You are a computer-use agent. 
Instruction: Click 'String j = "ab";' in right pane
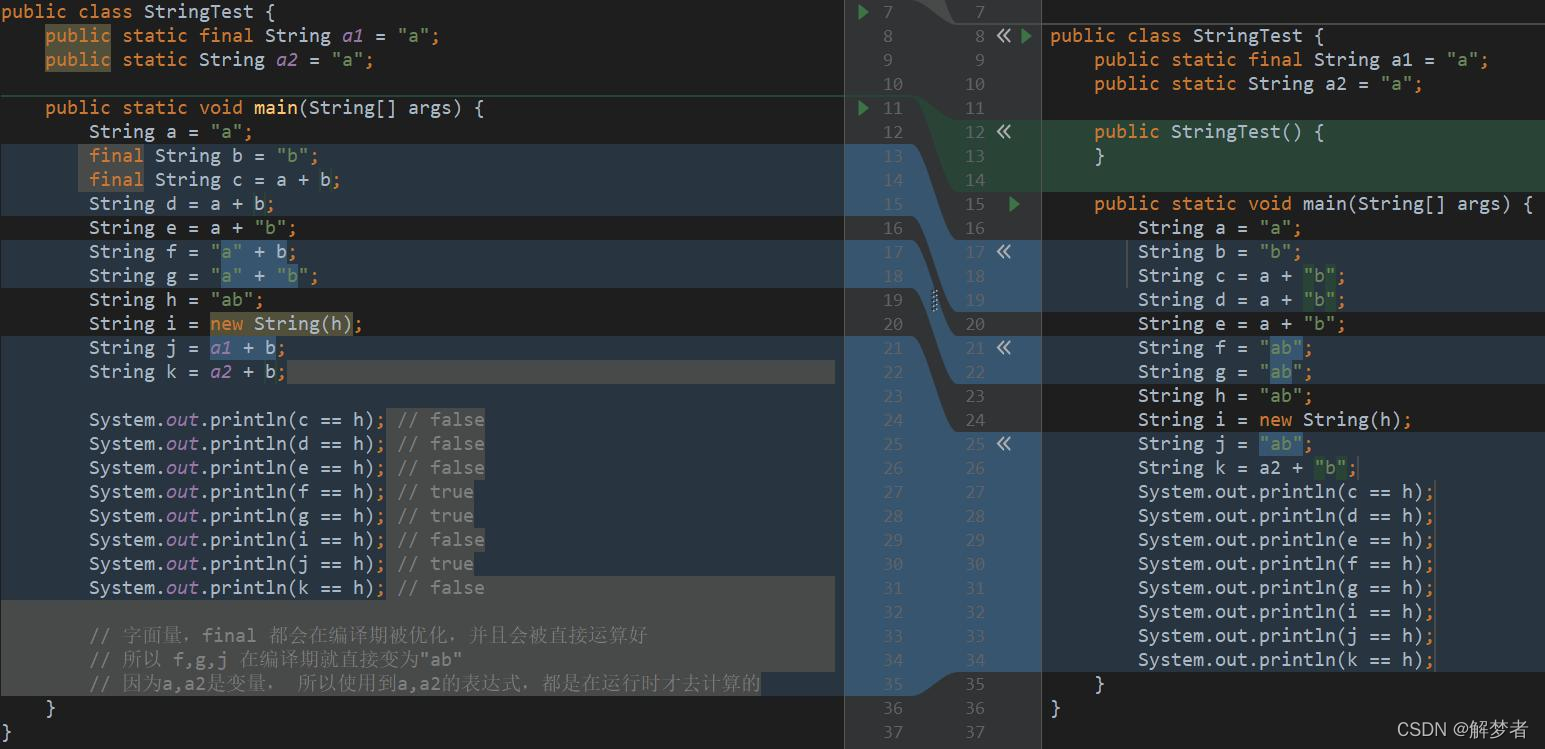click(x=1225, y=444)
